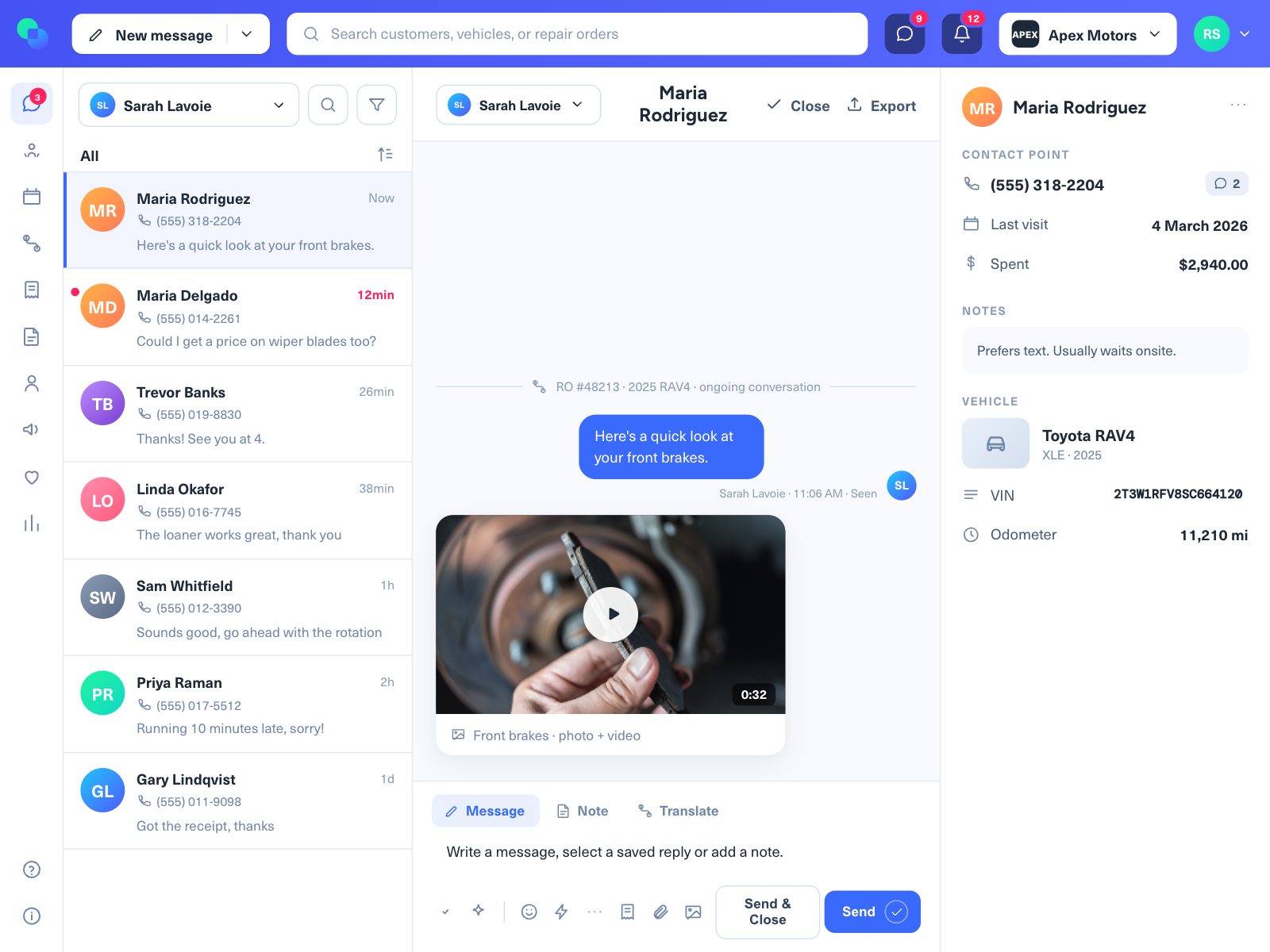
Task: Attach a file with the paperclip icon
Action: [x=660, y=912]
